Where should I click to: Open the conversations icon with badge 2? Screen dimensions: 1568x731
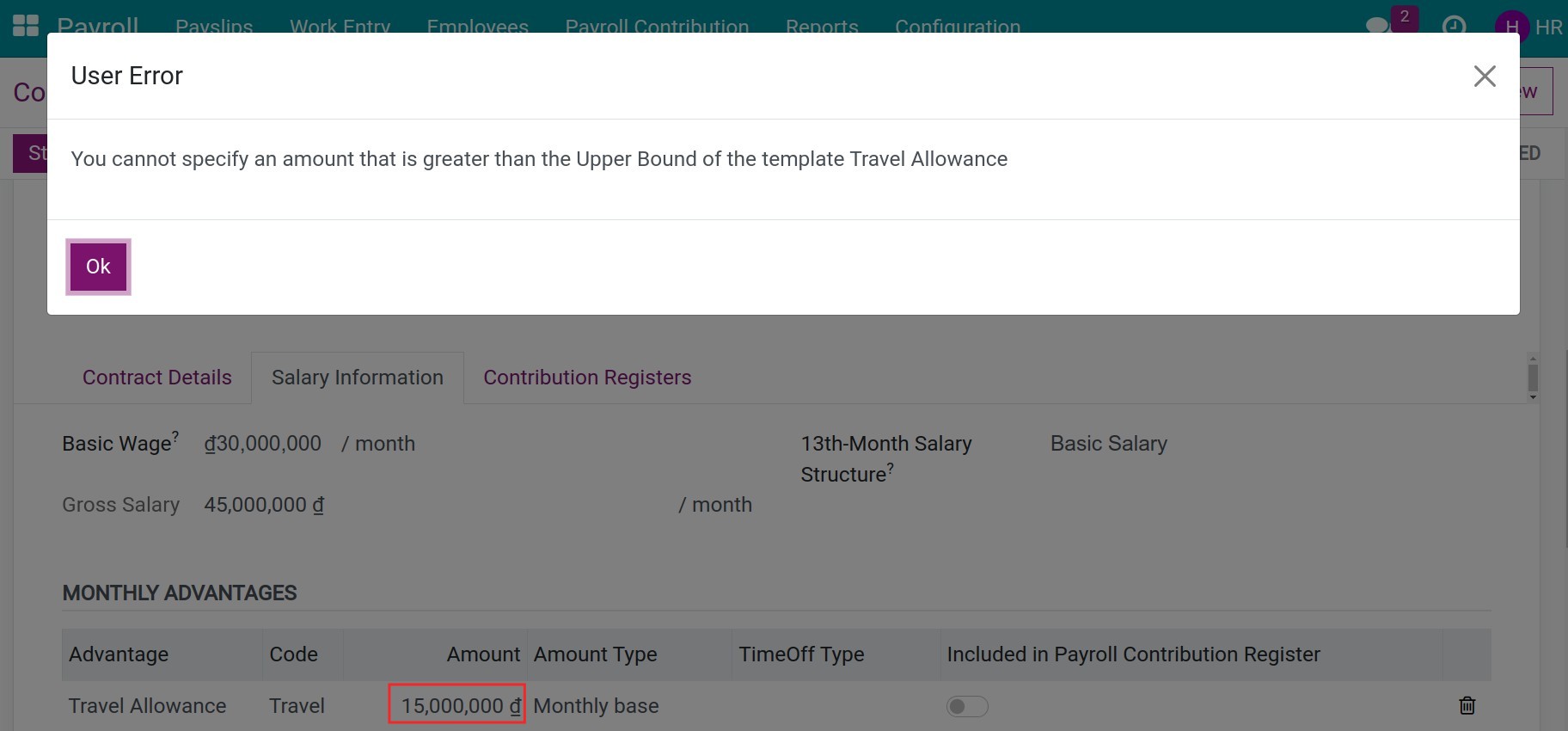tap(1379, 25)
